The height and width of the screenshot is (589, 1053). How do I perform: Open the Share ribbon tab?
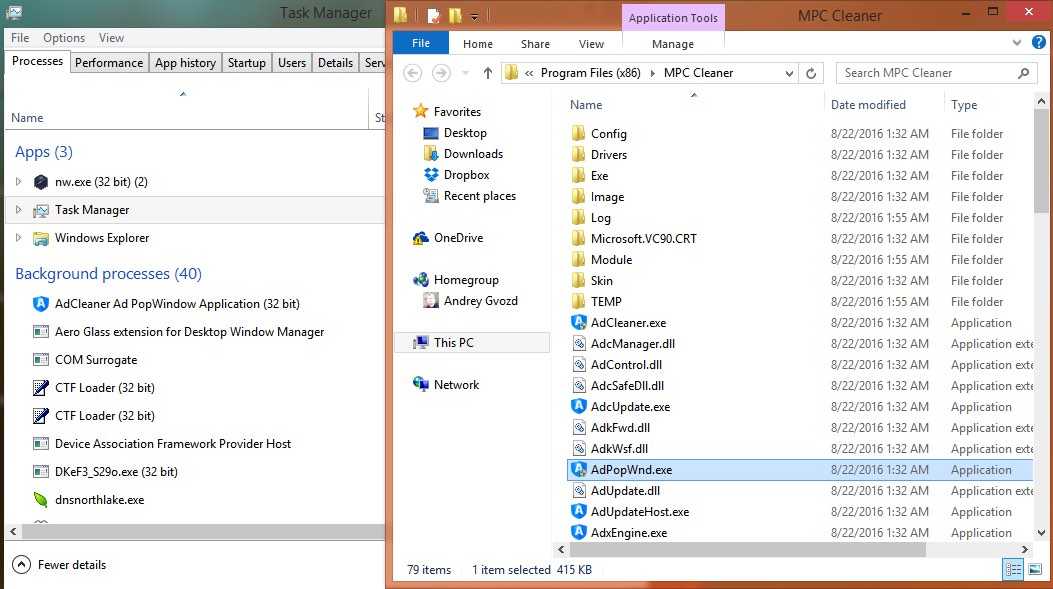click(x=535, y=44)
